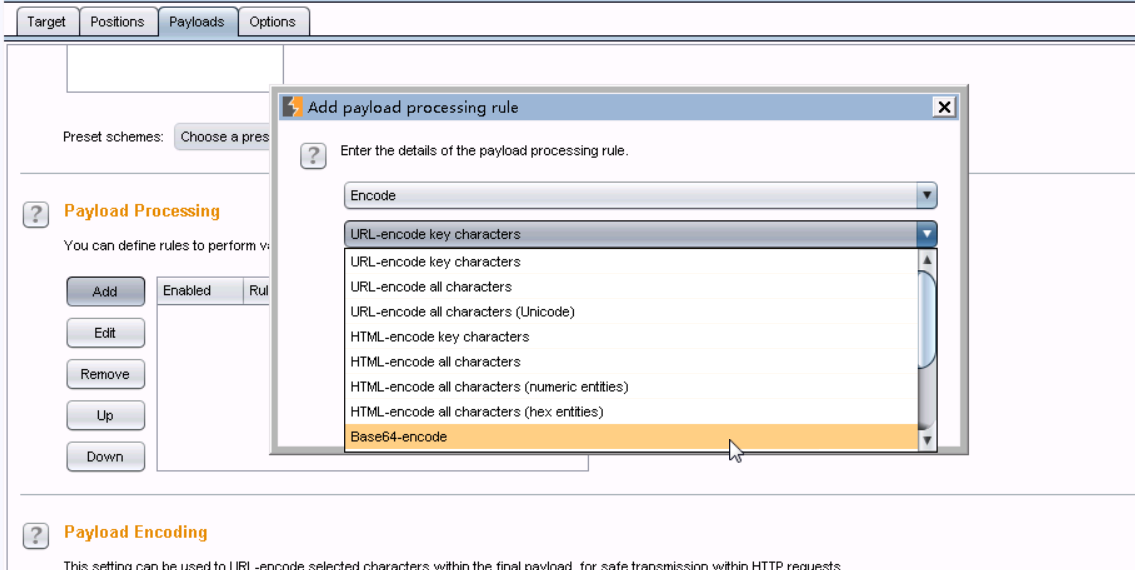Close the Add payload processing rule dialog
1135x570 pixels.
(x=942, y=107)
